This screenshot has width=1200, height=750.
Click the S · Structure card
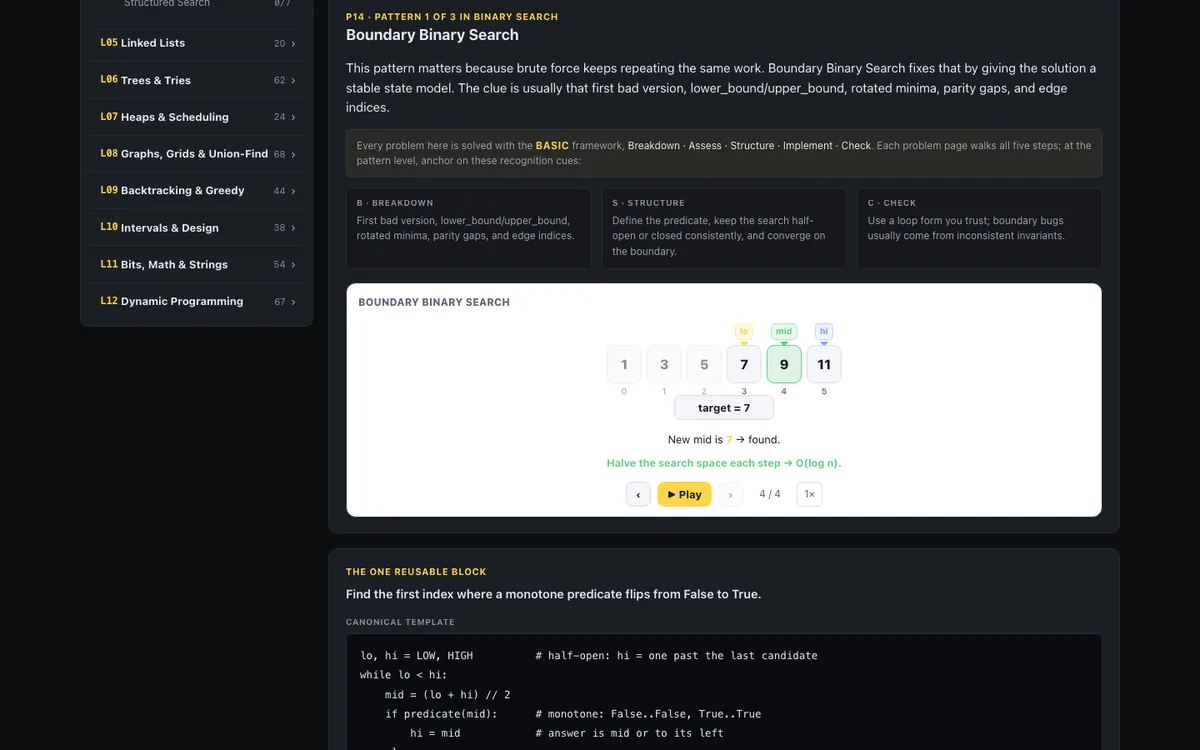[724, 228]
